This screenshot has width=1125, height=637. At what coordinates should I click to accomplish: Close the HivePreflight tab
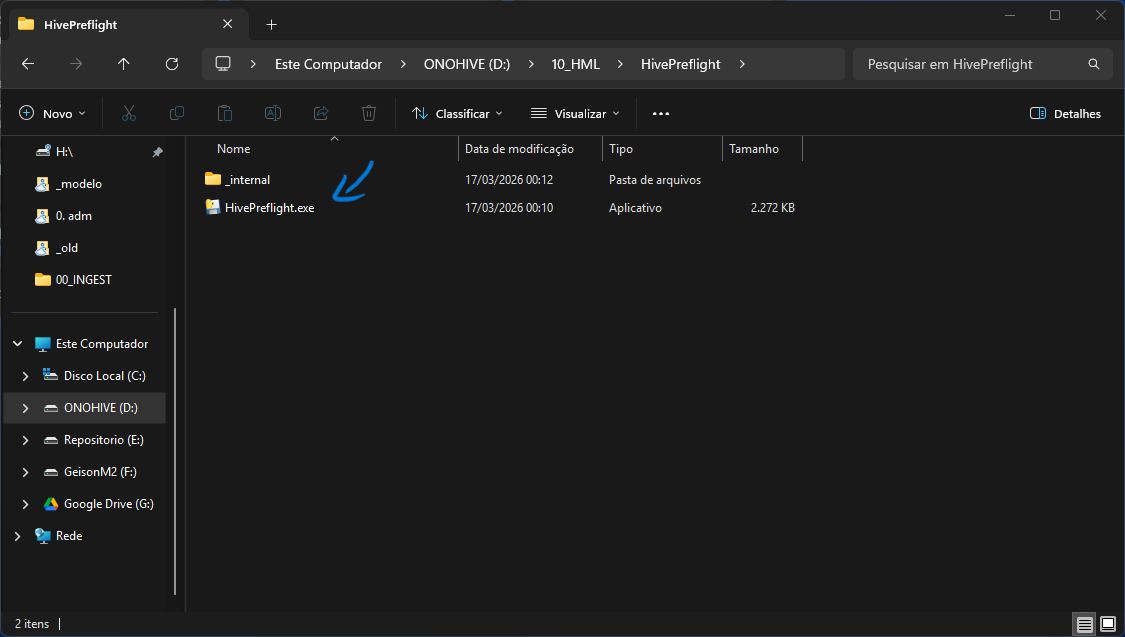[227, 24]
